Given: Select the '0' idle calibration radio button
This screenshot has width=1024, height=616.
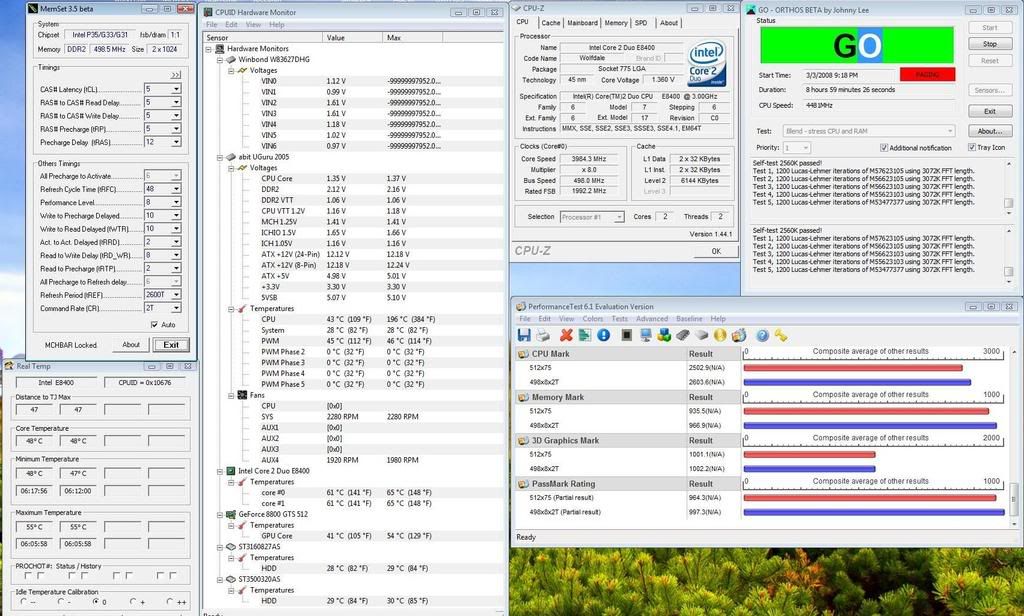Looking at the screenshot, I should point(96,602).
